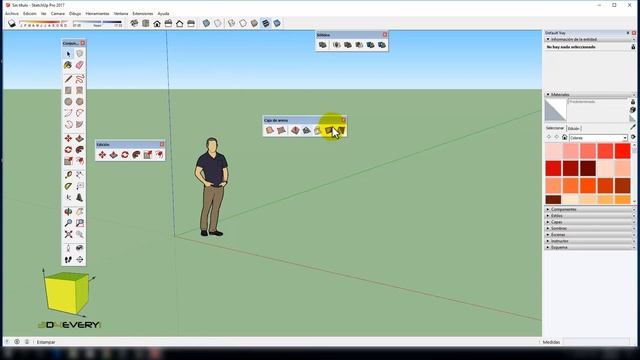The width and height of the screenshot is (640, 360).
Task: Select the Zoom magnifier tool
Action: (x=68, y=223)
